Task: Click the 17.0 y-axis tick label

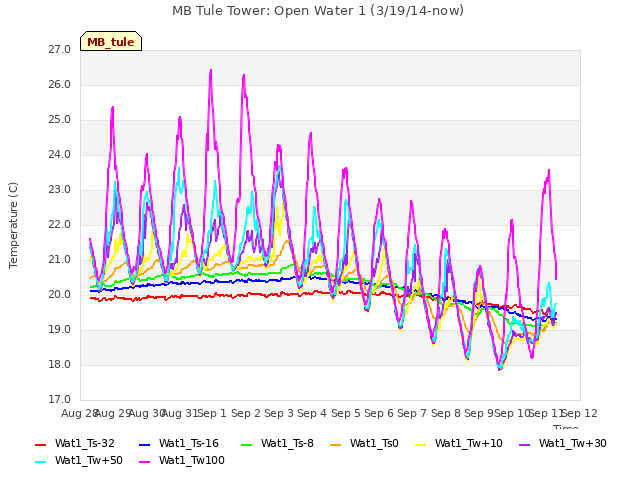Action: coord(60,400)
